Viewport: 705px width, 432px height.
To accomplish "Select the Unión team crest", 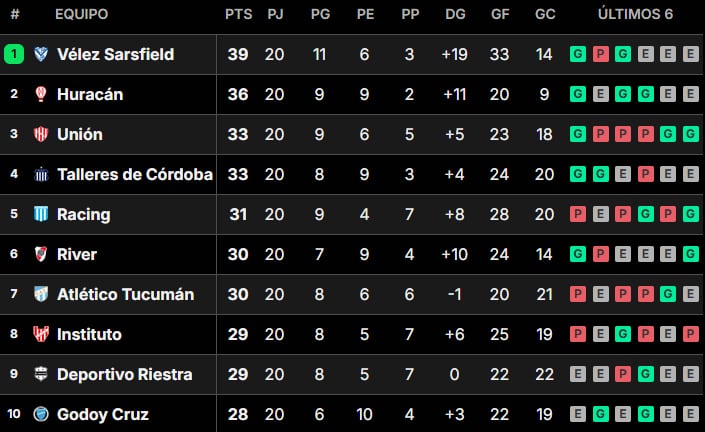I will point(41,134).
